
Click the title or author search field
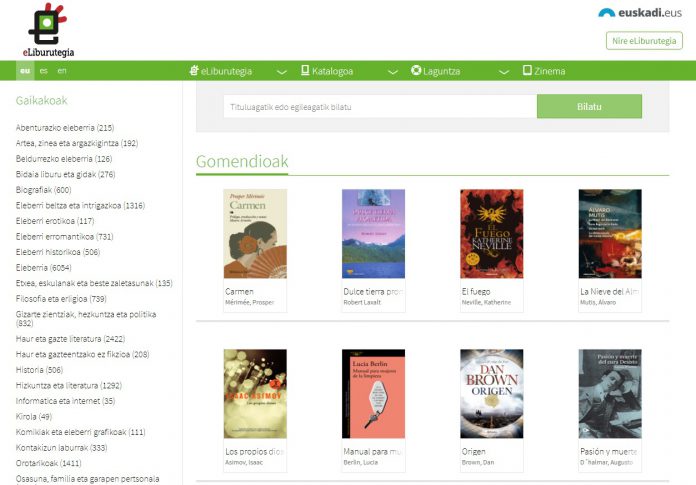click(x=379, y=106)
